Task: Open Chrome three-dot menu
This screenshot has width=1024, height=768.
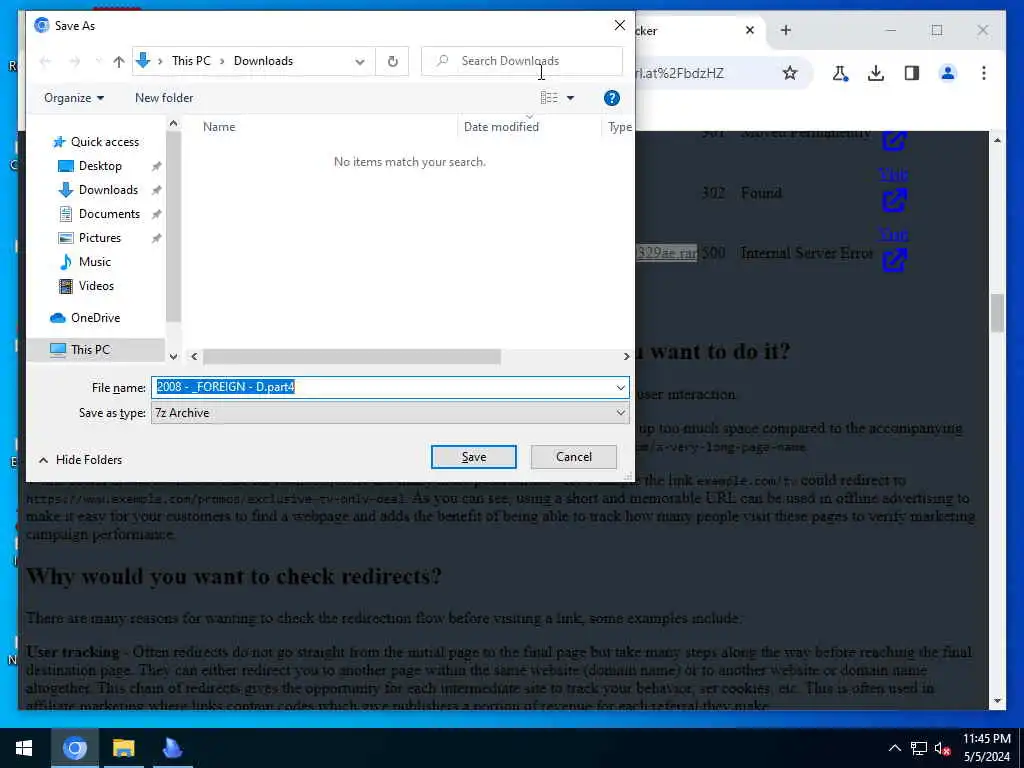Action: (984, 73)
